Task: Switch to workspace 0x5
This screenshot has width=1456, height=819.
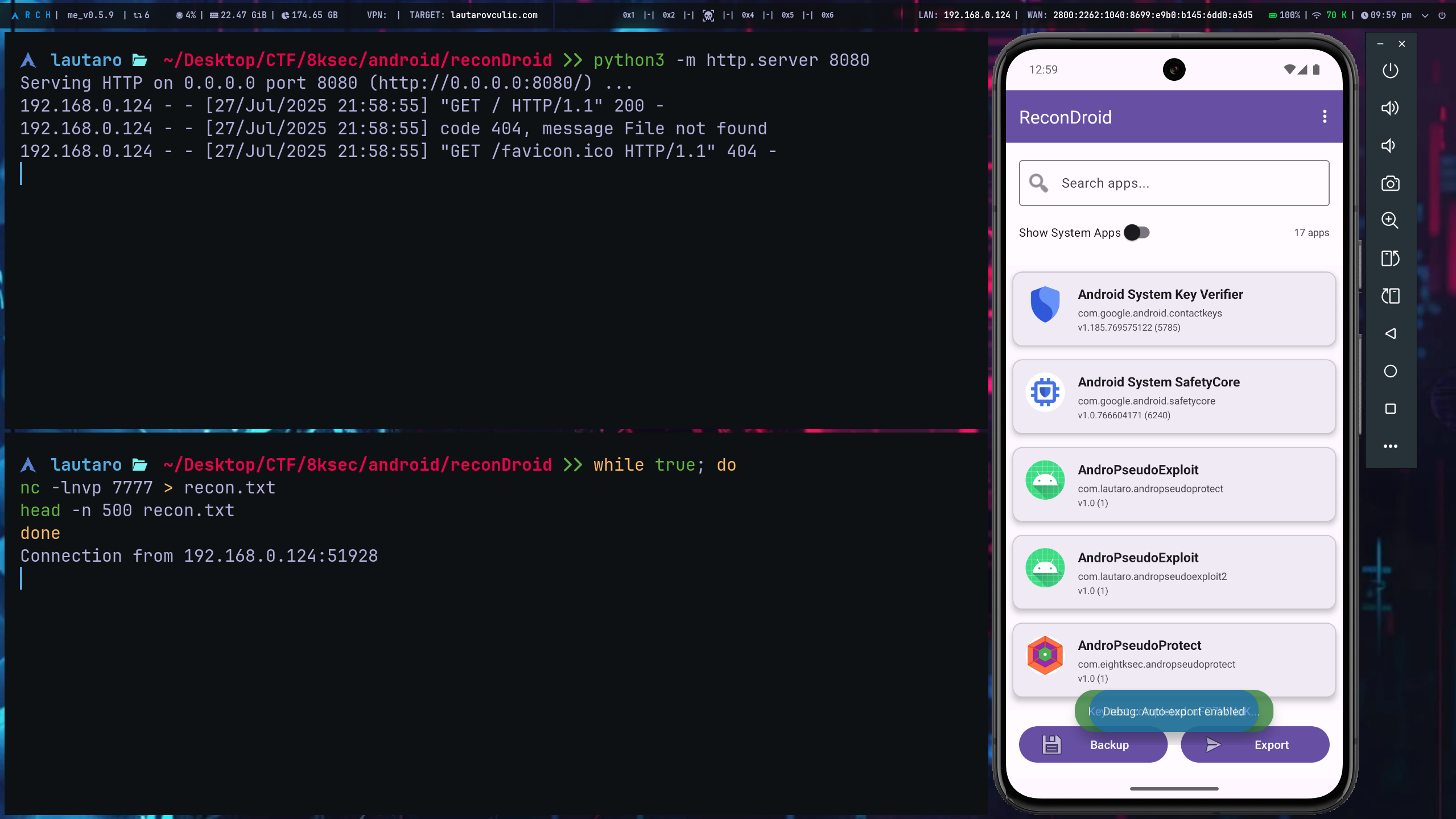Action: 787,15
